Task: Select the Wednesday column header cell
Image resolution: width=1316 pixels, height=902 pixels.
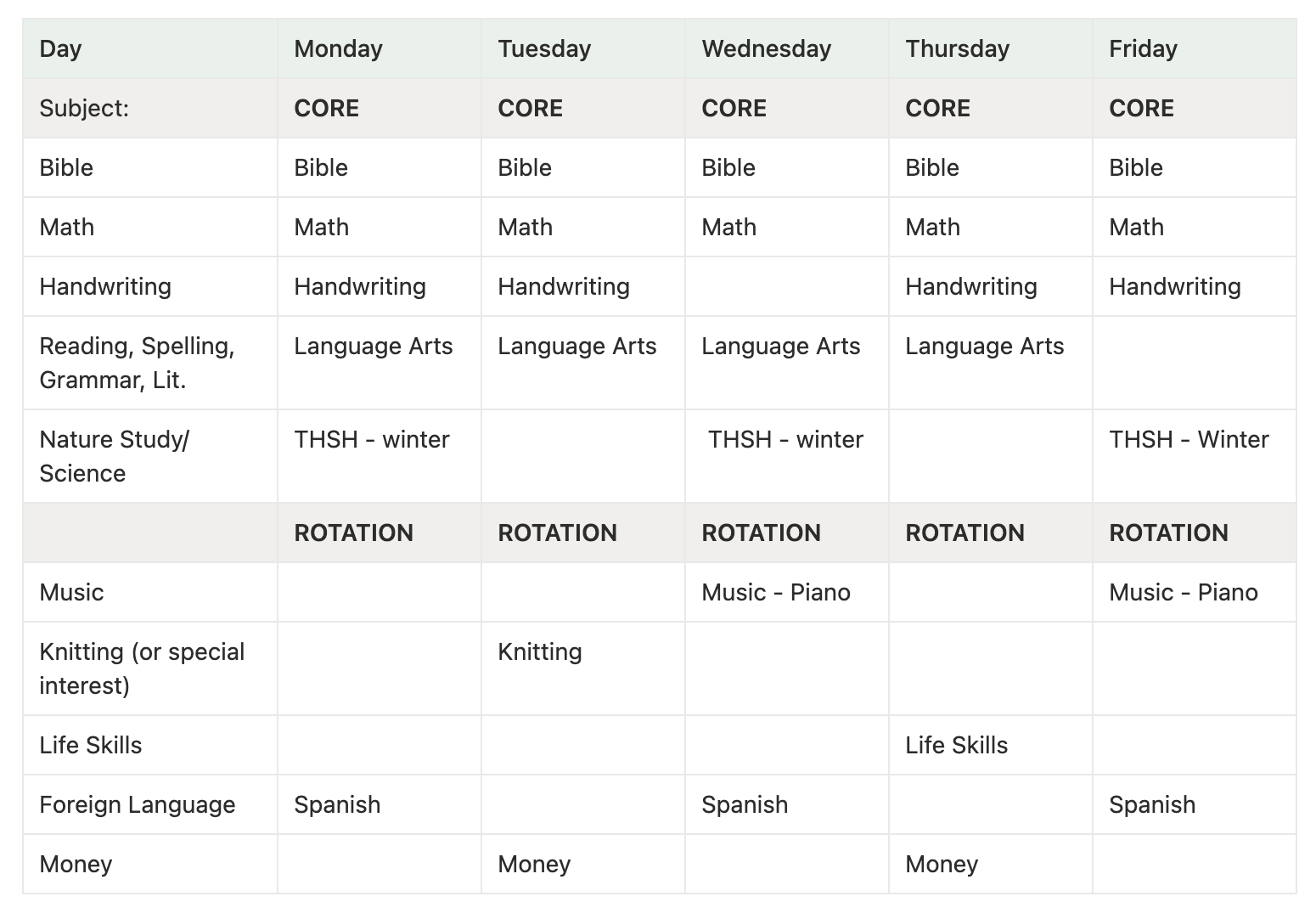Action: [x=766, y=48]
